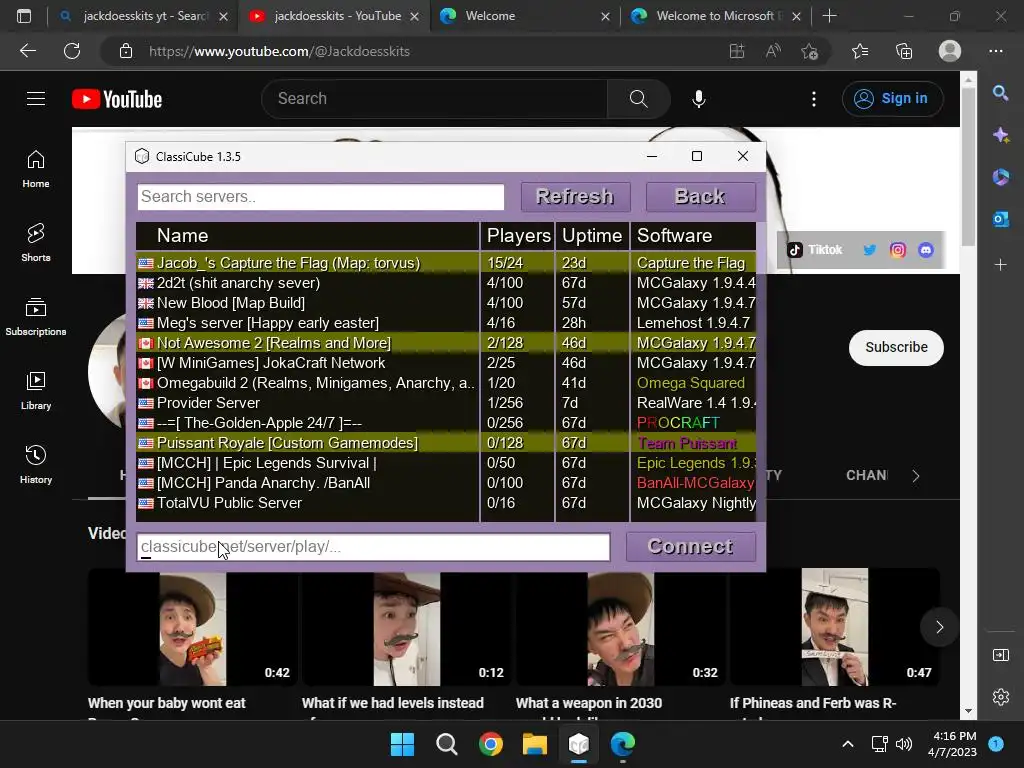The height and width of the screenshot is (768, 1024).
Task: Select the 2d2t anarchy server row
Action: click(446, 283)
